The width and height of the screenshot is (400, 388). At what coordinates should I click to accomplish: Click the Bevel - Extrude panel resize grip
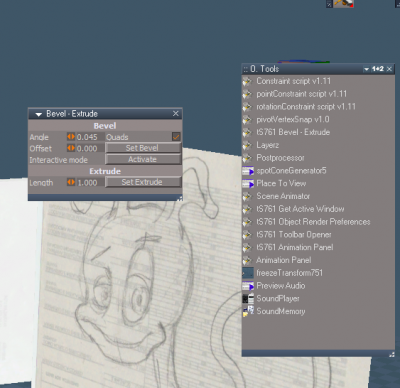[179, 198]
